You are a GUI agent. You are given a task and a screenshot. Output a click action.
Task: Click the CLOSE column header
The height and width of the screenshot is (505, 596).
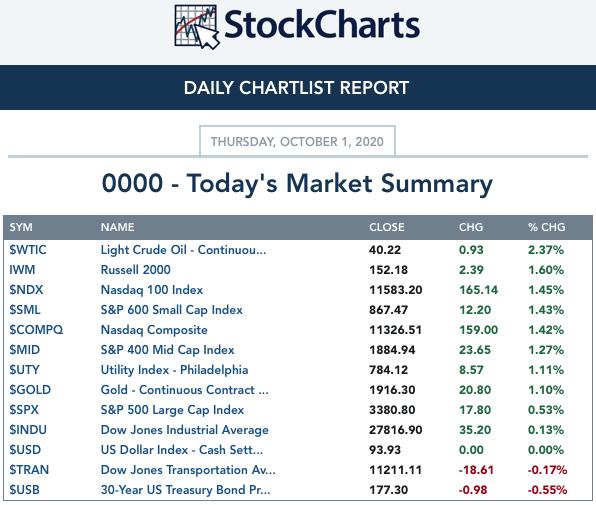tap(387, 227)
